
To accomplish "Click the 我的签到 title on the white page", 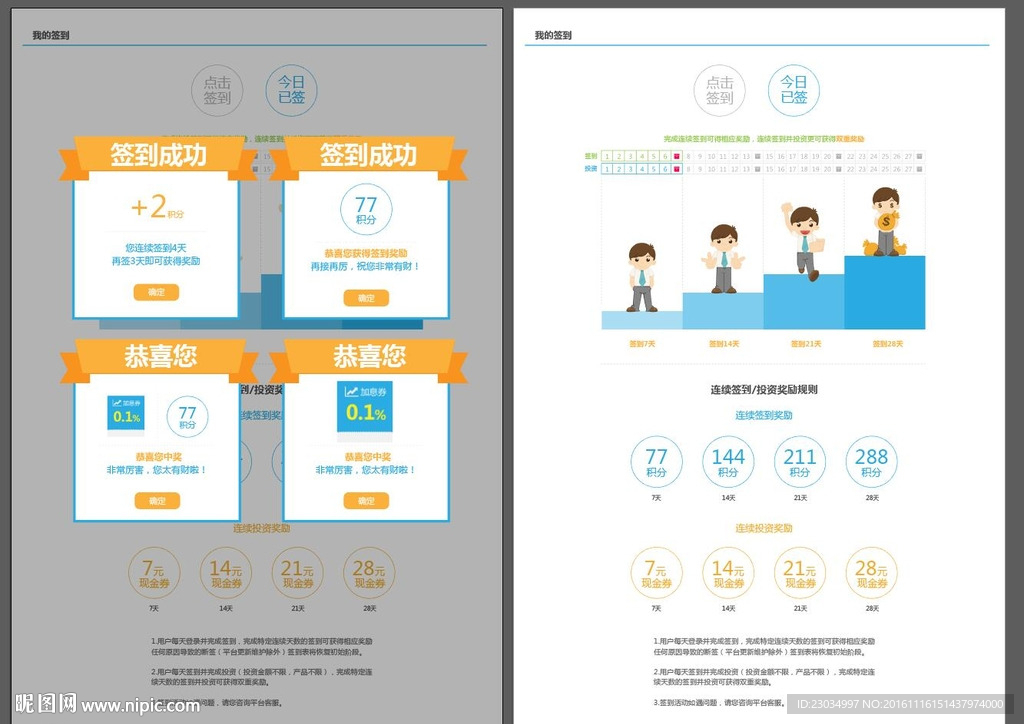I will (x=552, y=35).
